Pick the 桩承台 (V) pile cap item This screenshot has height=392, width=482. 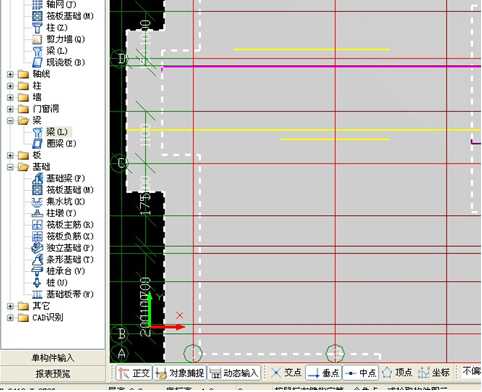point(59,271)
